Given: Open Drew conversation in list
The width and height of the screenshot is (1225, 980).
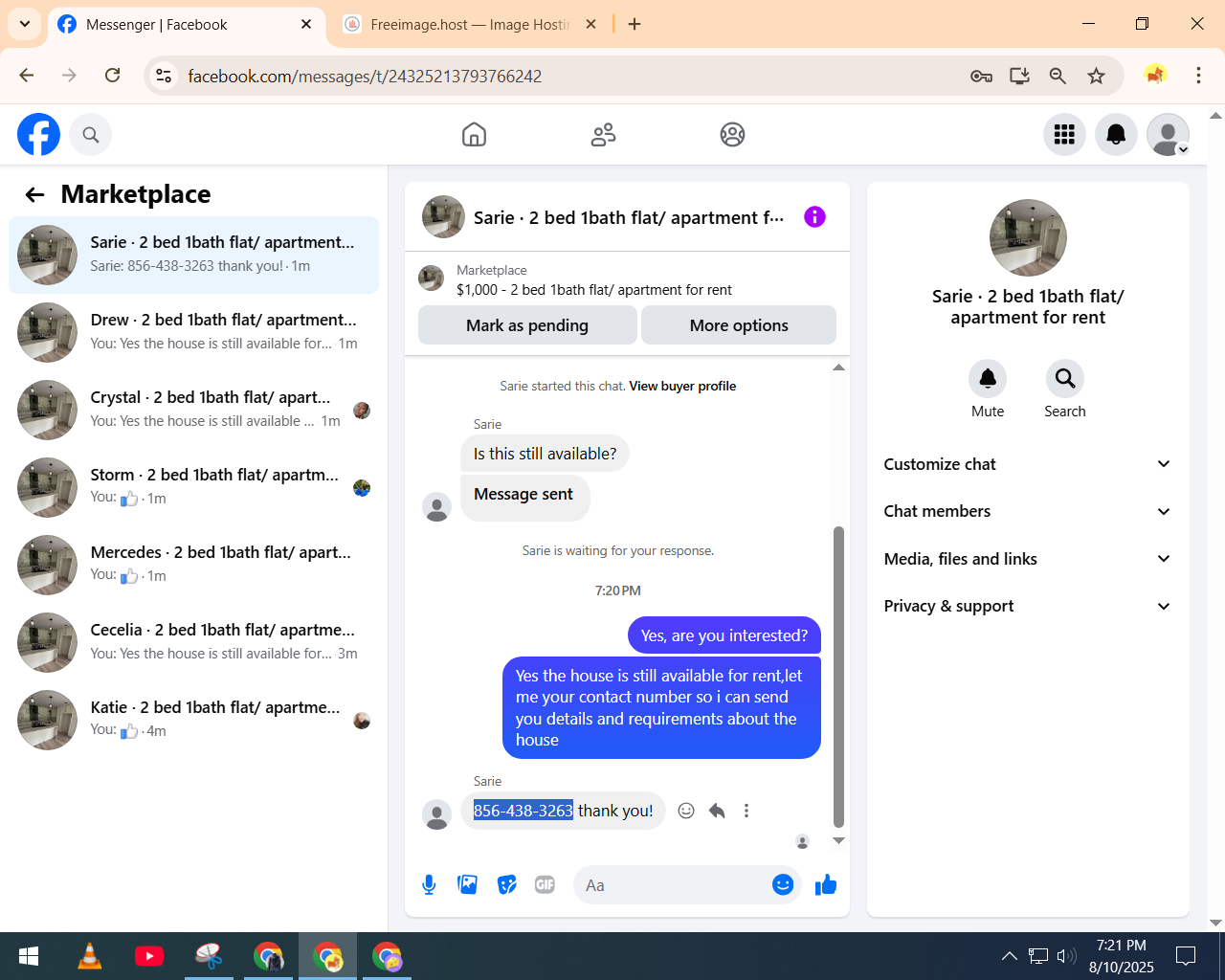Looking at the screenshot, I should click(193, 332).
